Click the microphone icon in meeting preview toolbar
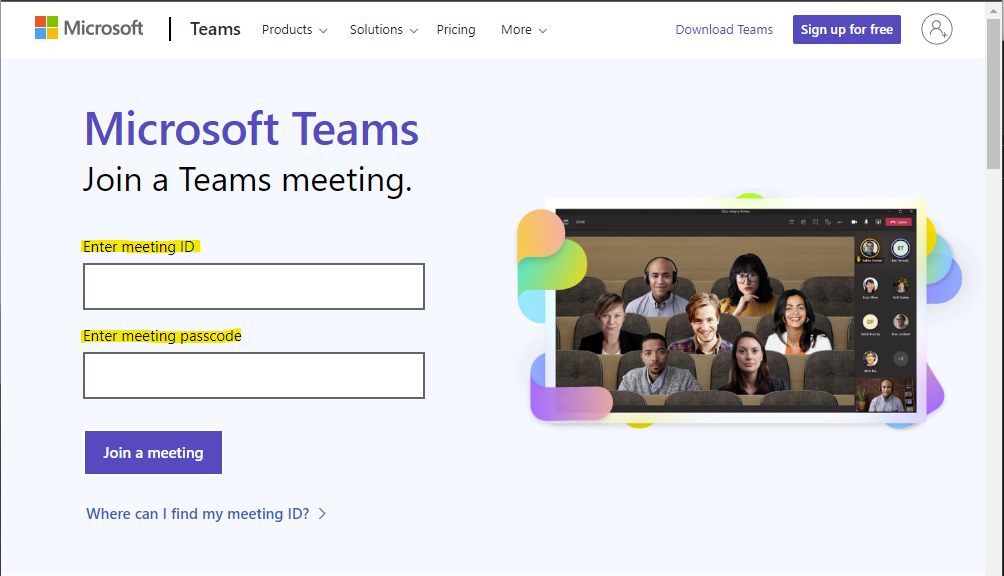This screenshot has width=1004, height=576. [865, 222]
